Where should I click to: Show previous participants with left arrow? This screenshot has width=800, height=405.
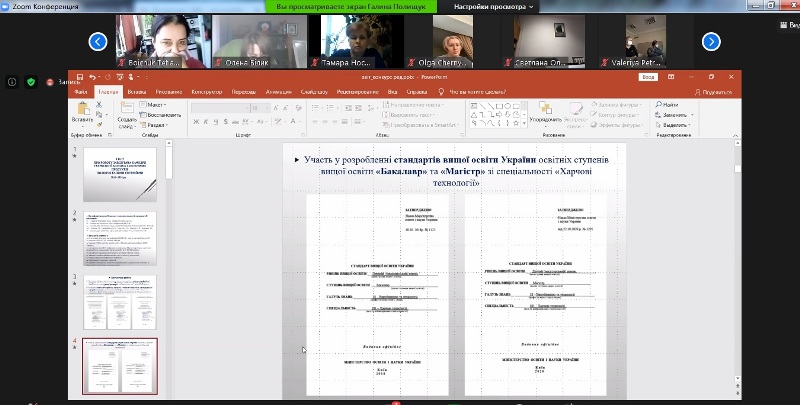(98, 41)
